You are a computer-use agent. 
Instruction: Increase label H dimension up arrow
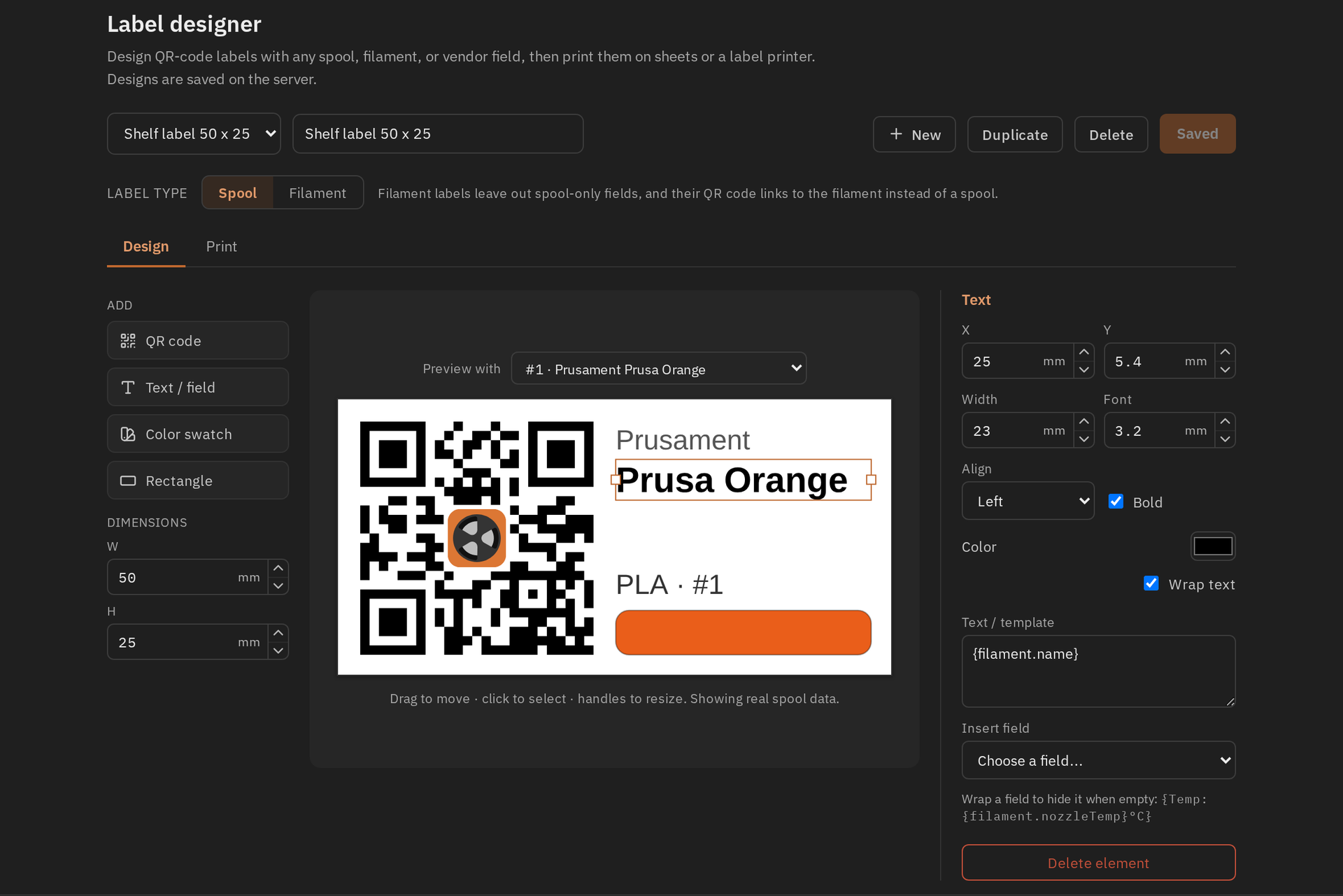tap(278, 633)
